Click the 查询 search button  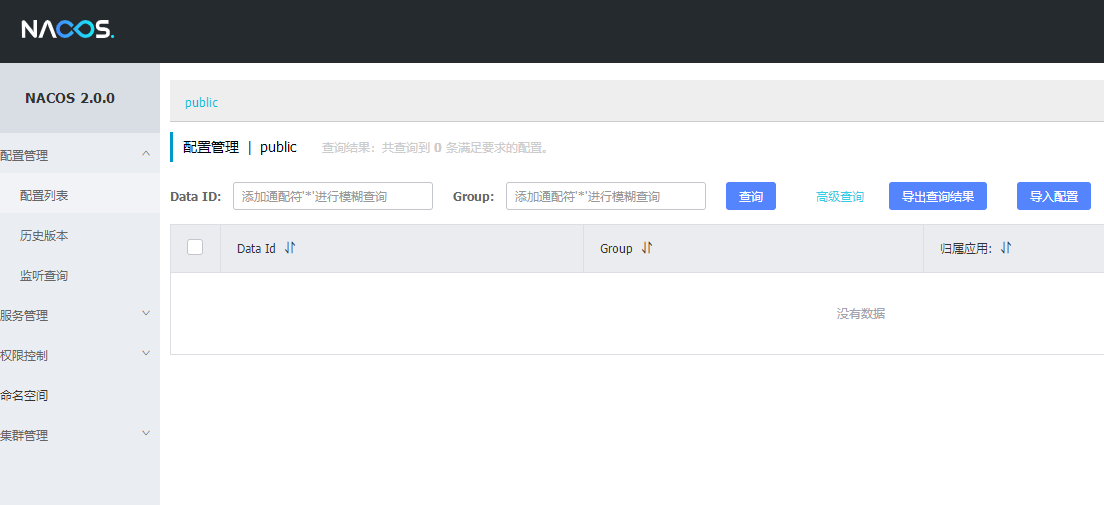[750, 196]
